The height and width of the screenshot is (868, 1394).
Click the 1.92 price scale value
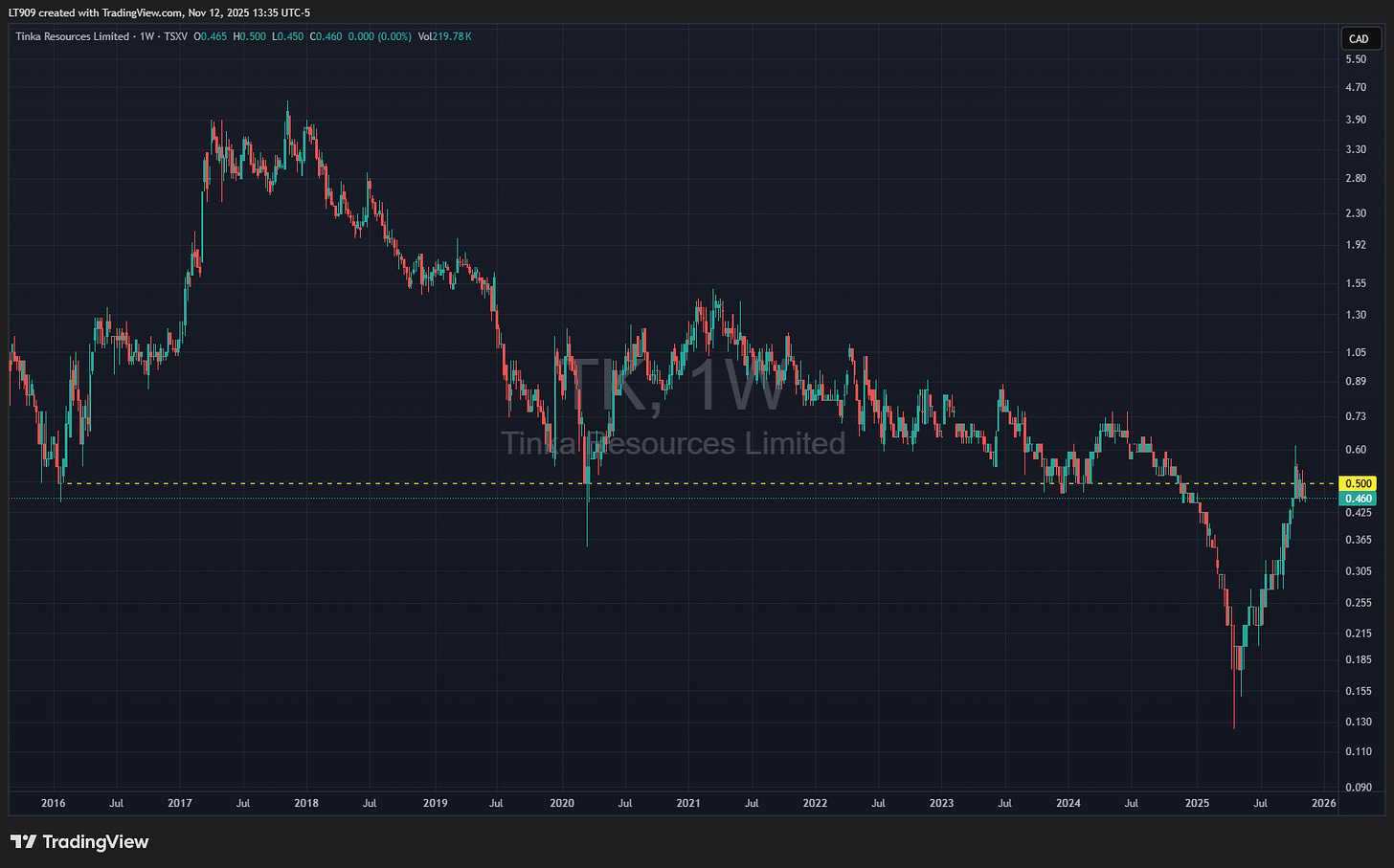[x=1356, y=245]
